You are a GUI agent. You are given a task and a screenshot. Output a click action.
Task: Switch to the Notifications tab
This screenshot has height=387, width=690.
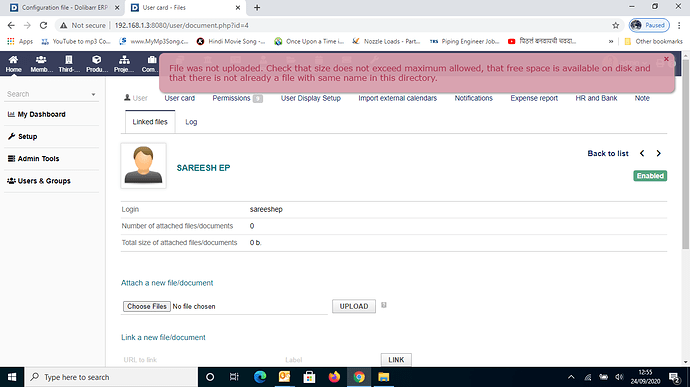pyautogui.click(x=473, y=98)
